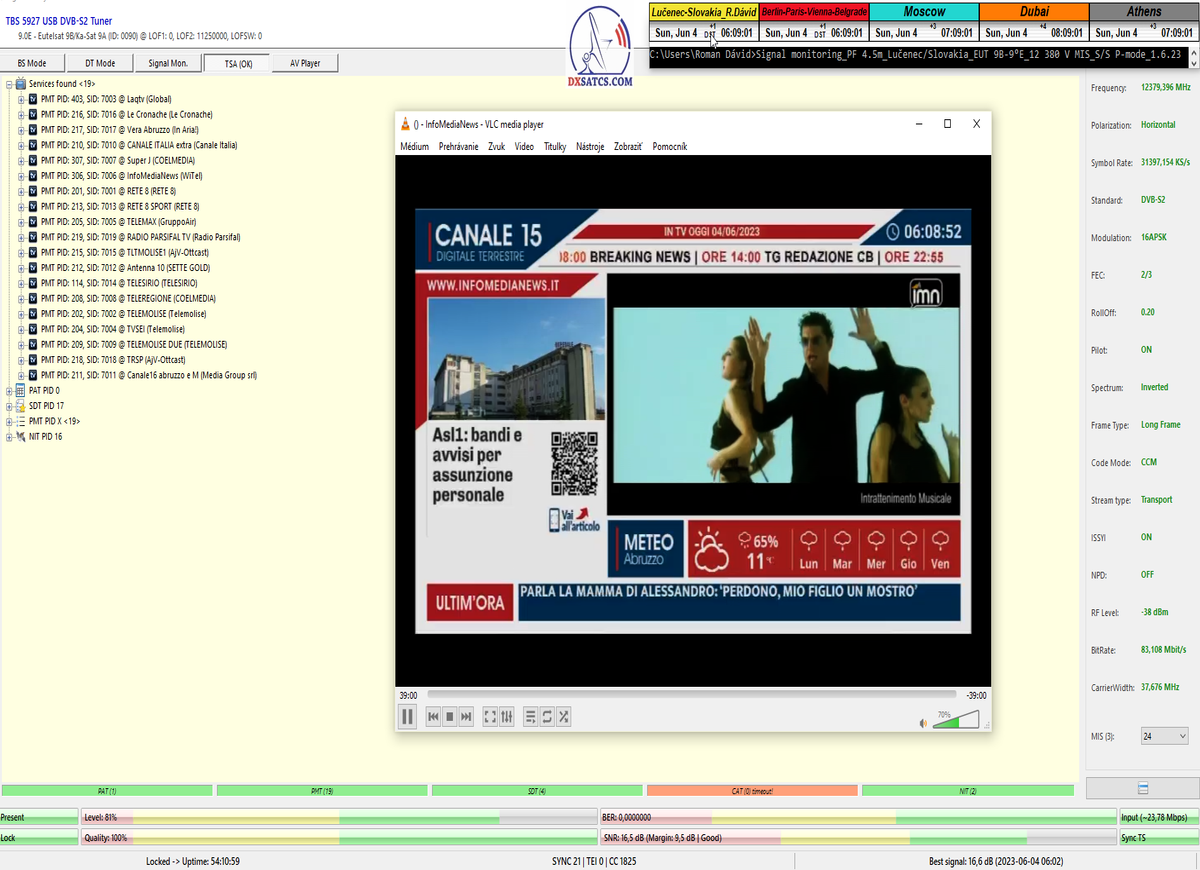Screen dimensions: 1200x870
Task: Open VLC extended settings equalizer icon
Action: [x=507, y=716]
